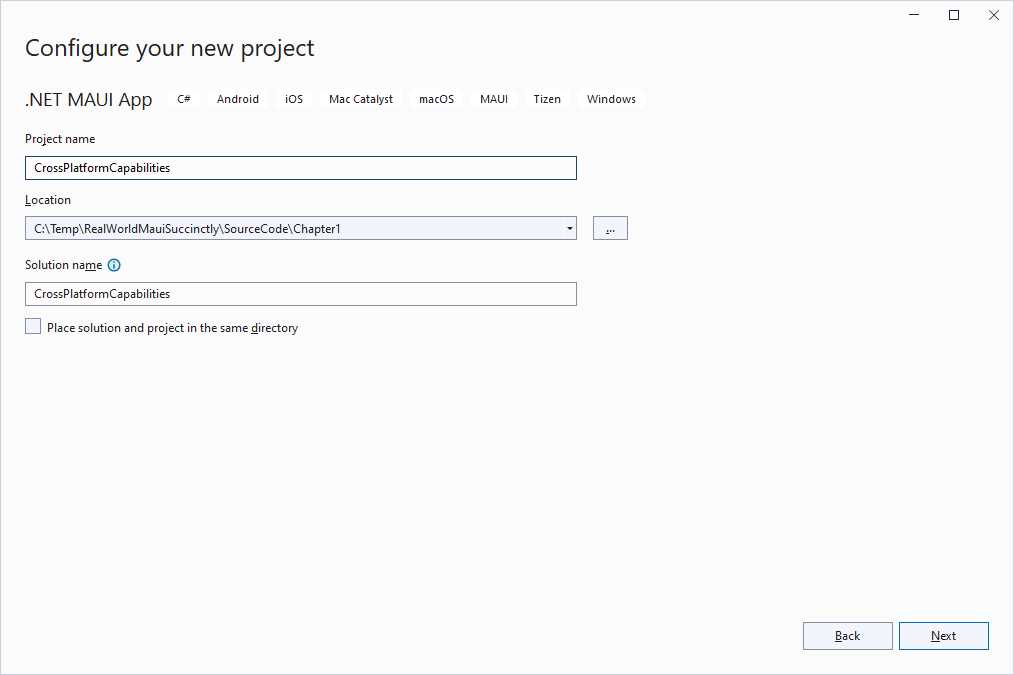Open the Location dropdown list

pos(569,228)
